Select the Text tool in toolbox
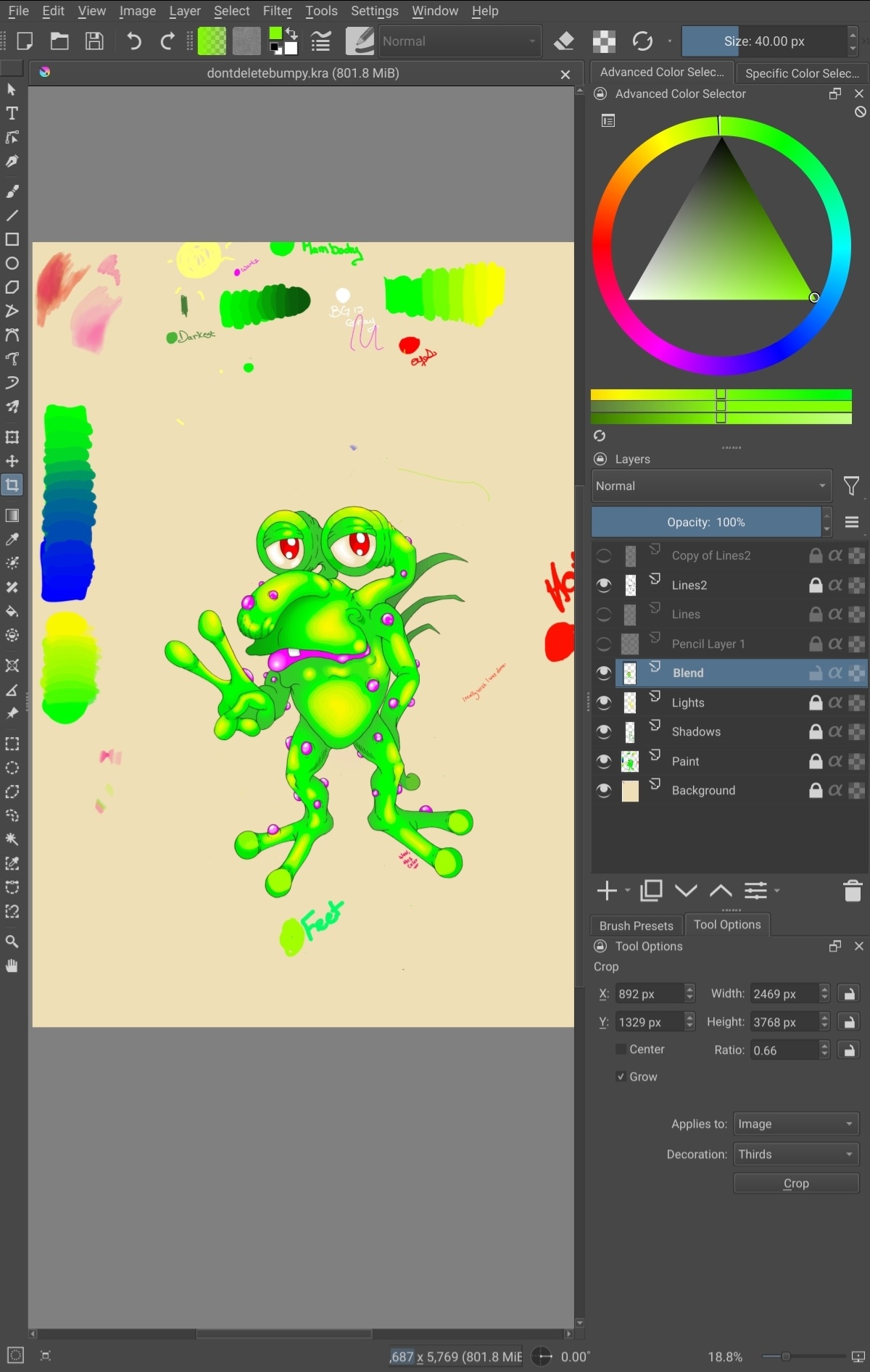870x1372 pixels. (x=12, y=114)
